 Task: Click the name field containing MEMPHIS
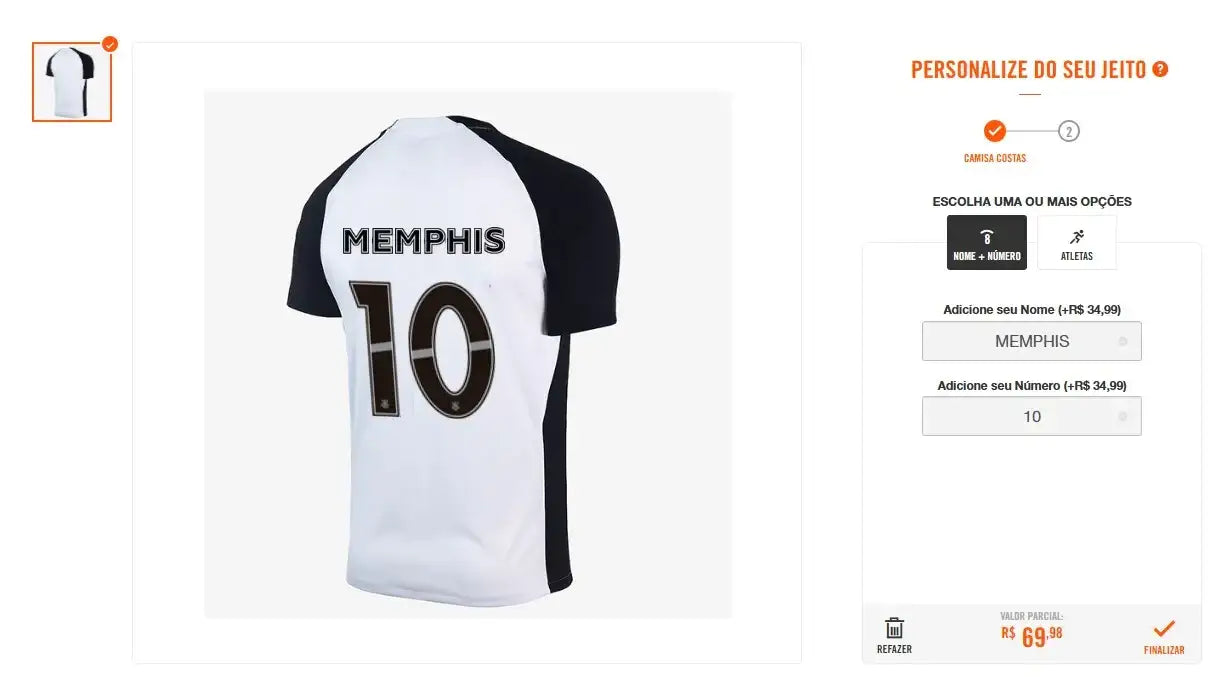click(x=1031, y=342)
